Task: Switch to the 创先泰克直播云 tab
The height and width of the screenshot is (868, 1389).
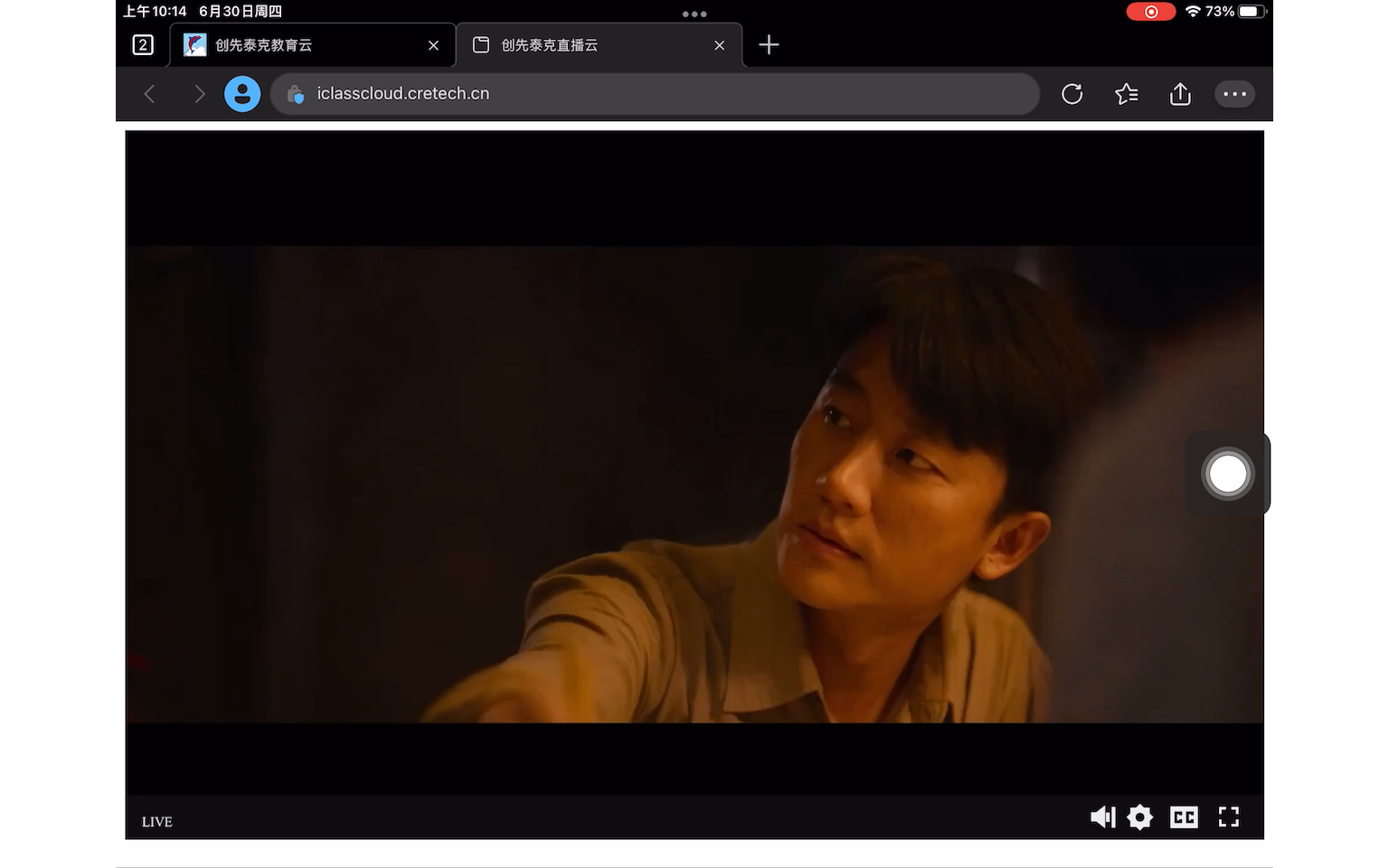Action: tap(599, 45)
